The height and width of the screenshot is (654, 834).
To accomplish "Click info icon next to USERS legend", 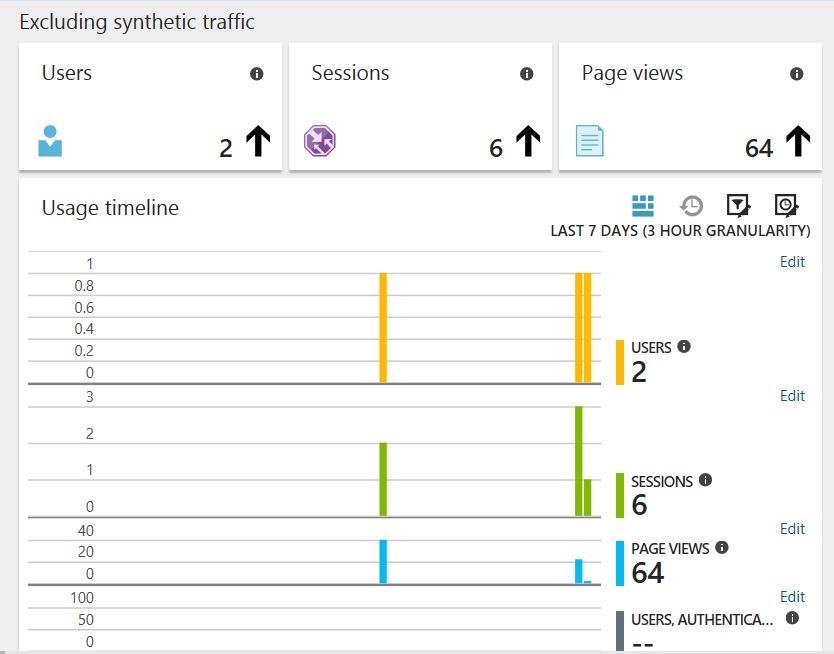I will click(x=684, y=347).
